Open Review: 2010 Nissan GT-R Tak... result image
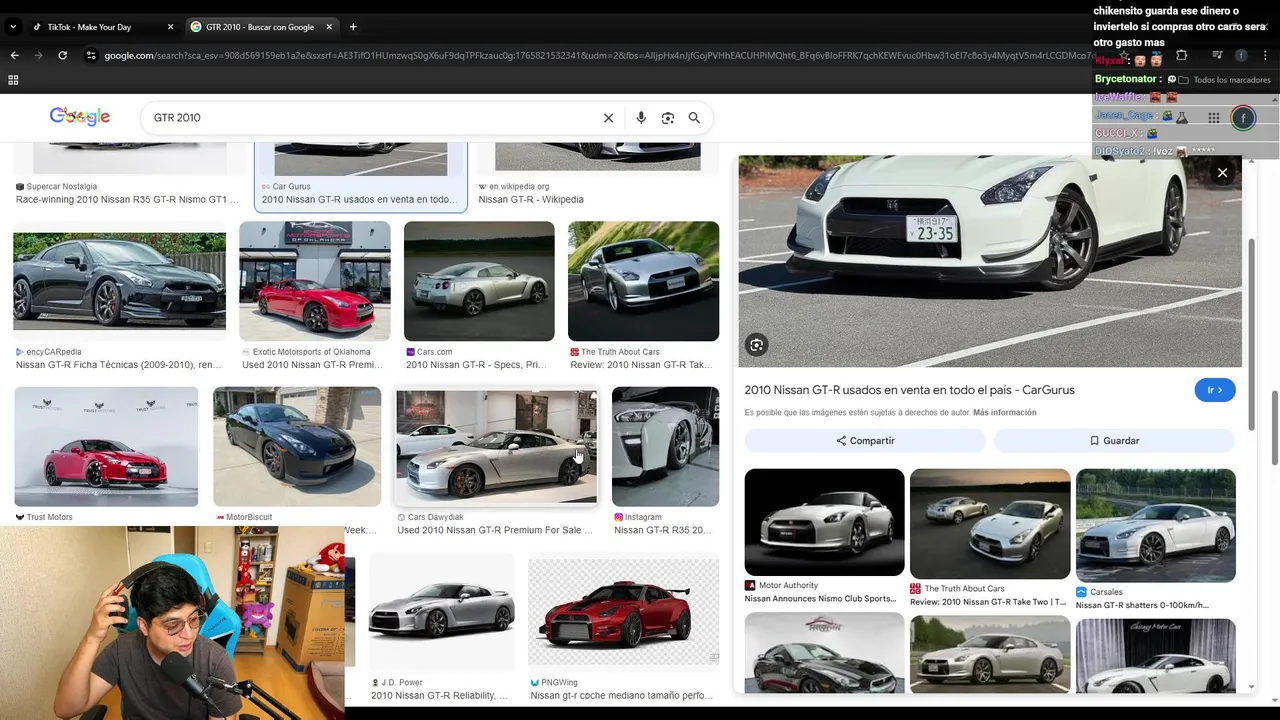The height and width of the screenshot is (720, 1280). tap(643, 281)
